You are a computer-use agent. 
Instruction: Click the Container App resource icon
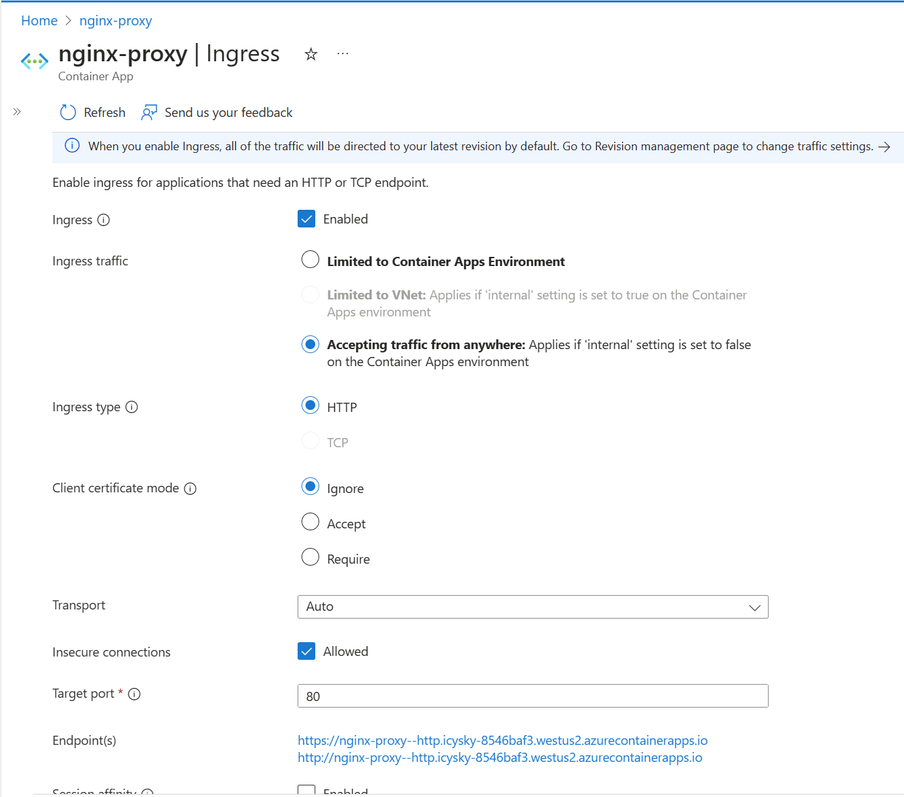34,61
